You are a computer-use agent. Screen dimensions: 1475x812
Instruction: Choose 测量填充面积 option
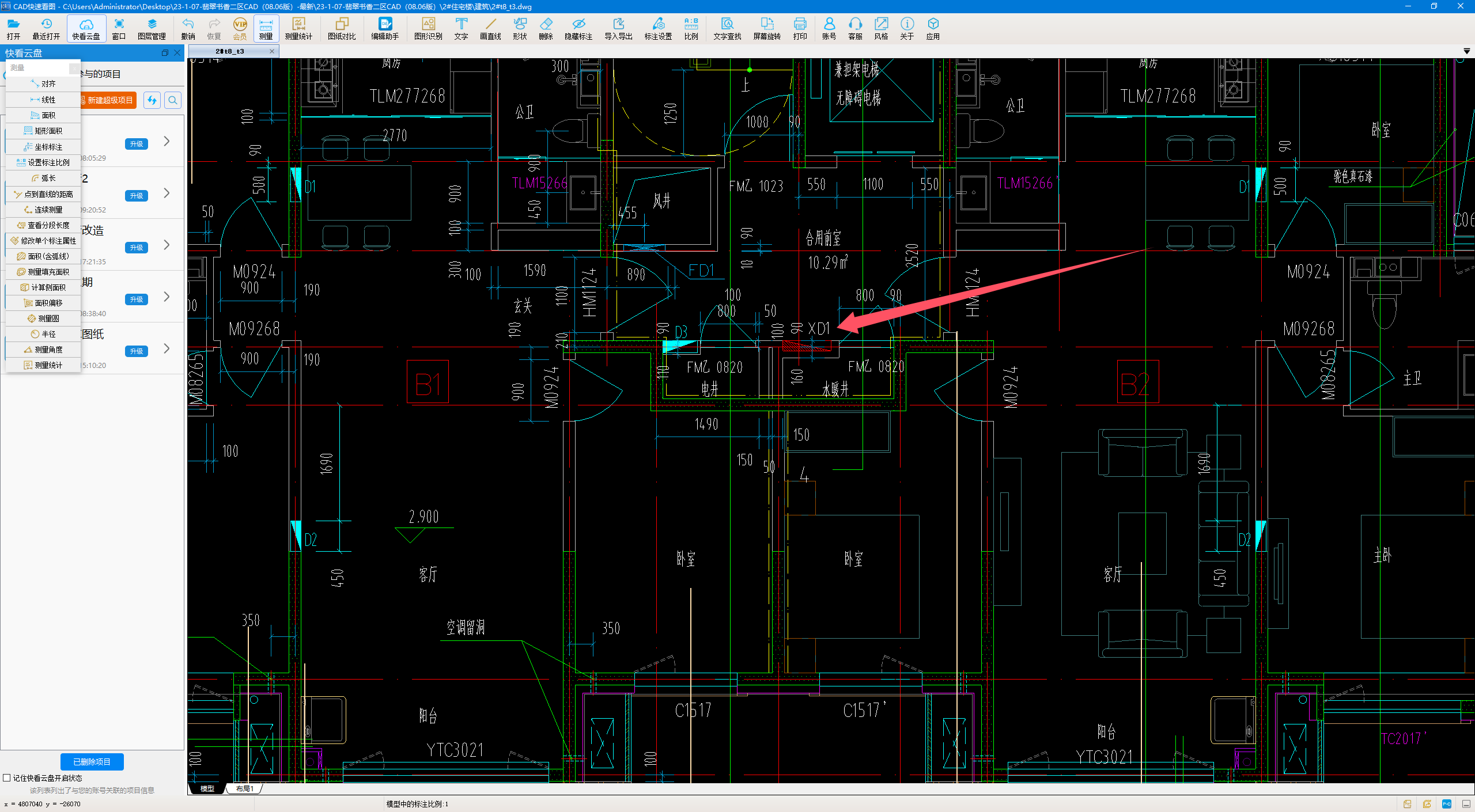pyautogui.click(x=43, y=272)
